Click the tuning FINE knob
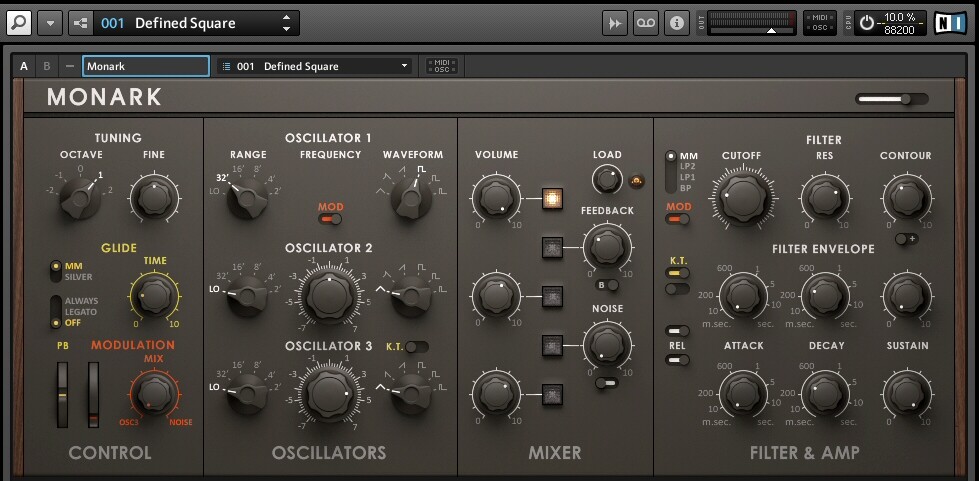 (x=154, y=198)
